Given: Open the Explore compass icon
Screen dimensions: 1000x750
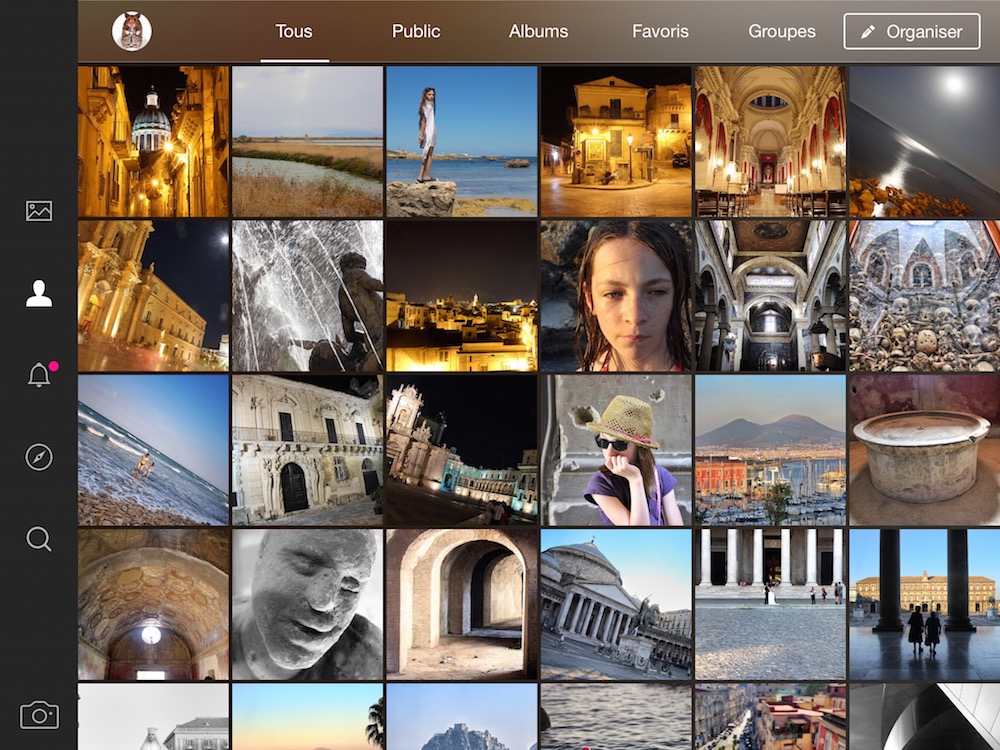Looking at the screenshot, I should (x=39, y=457).
